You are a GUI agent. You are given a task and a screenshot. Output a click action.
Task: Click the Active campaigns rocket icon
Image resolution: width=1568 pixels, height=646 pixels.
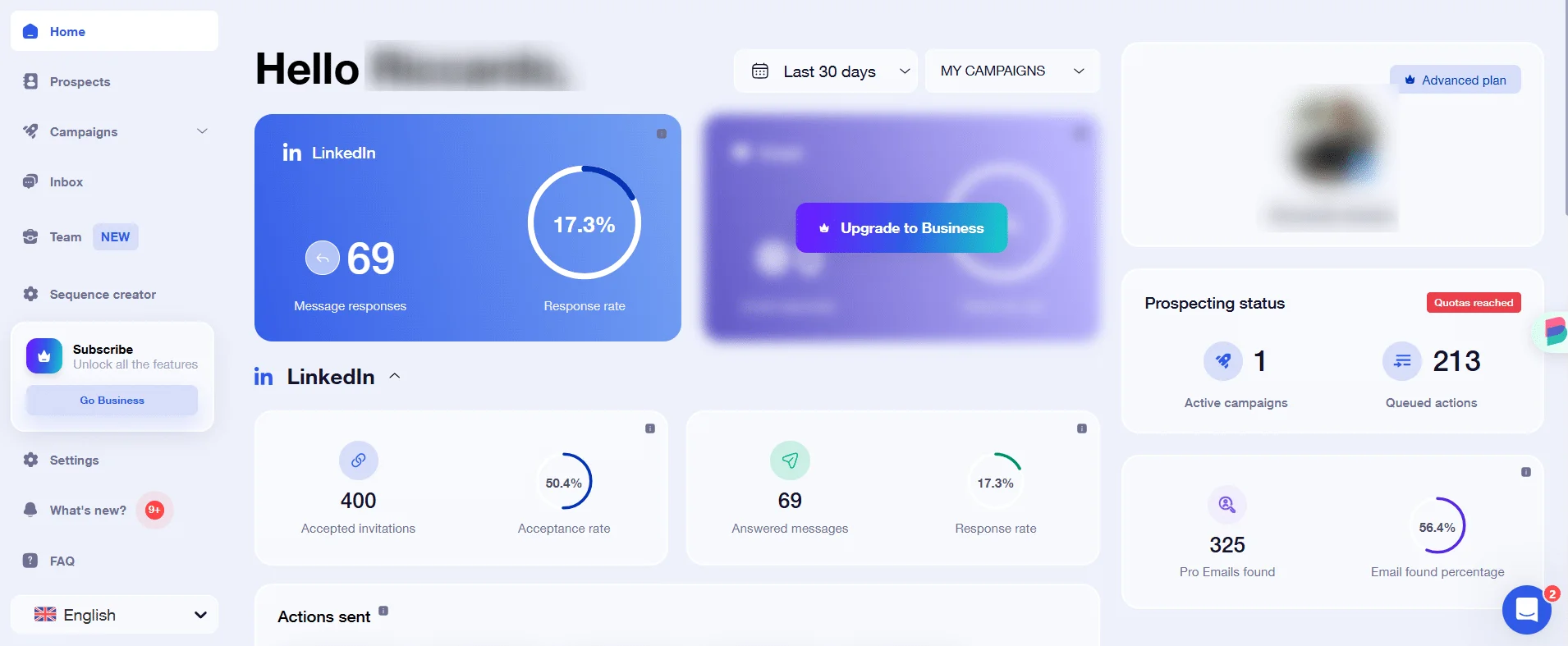[1223, 360]
